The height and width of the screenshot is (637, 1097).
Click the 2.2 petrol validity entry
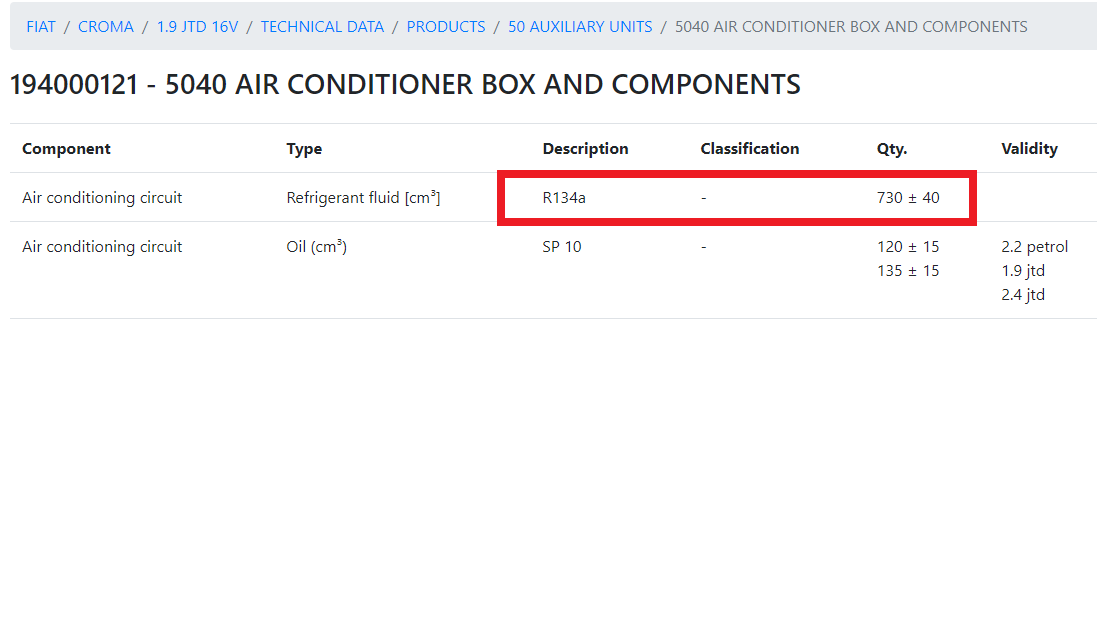pos(1034,247)
